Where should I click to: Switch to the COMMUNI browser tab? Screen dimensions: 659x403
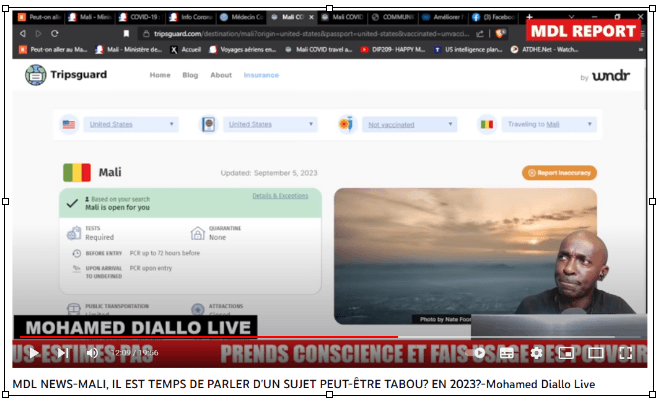point(393,17)
